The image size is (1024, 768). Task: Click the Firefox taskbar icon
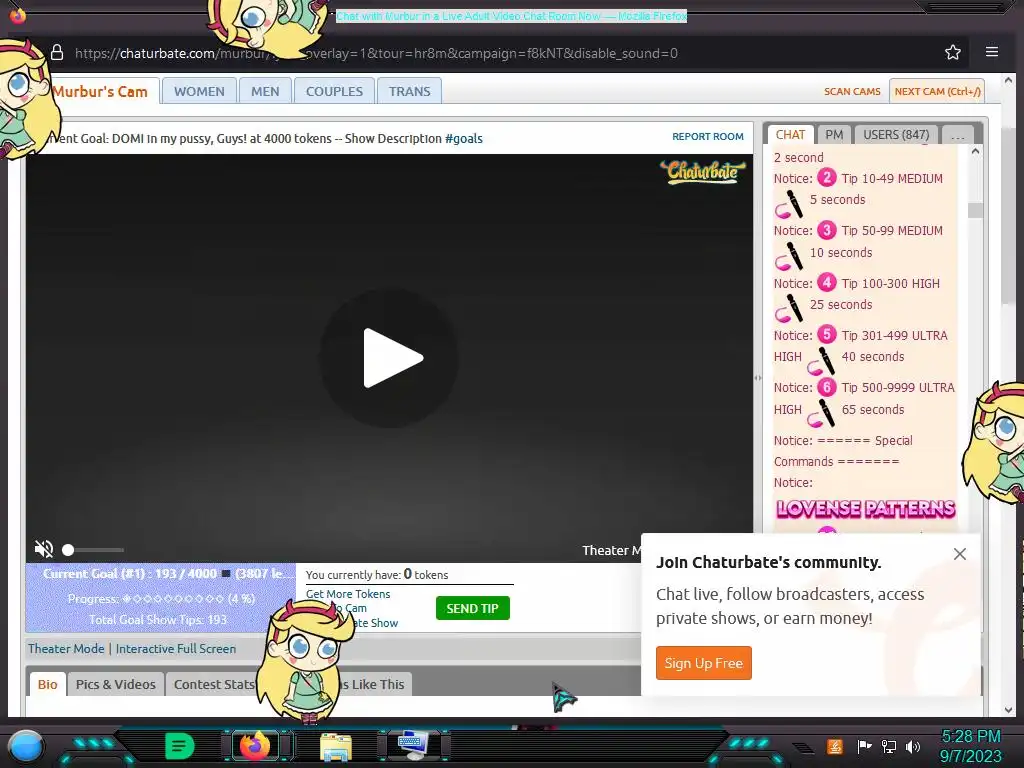pyautogui.click(x=255, y=746)
